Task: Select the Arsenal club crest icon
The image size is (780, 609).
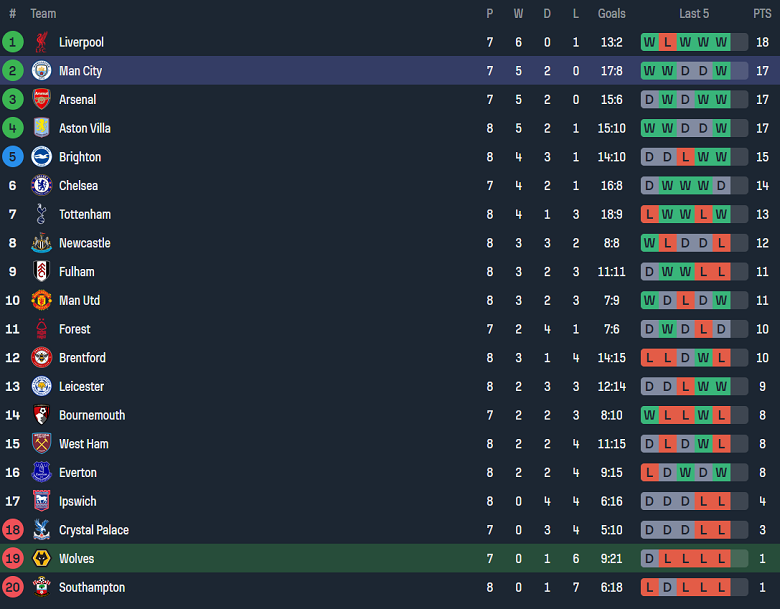Action: 41,99
